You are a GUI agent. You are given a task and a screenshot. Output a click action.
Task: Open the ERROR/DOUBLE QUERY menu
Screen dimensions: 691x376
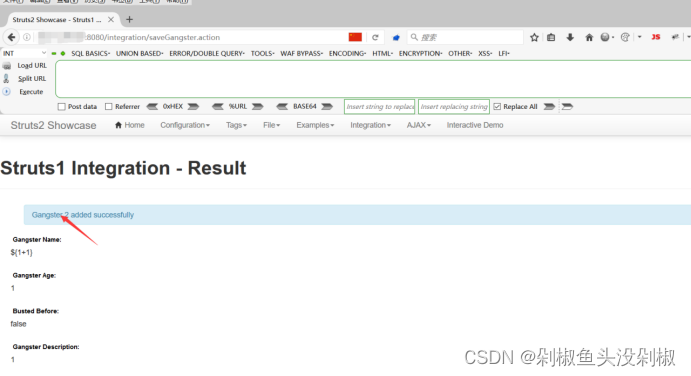pos(207,53)
